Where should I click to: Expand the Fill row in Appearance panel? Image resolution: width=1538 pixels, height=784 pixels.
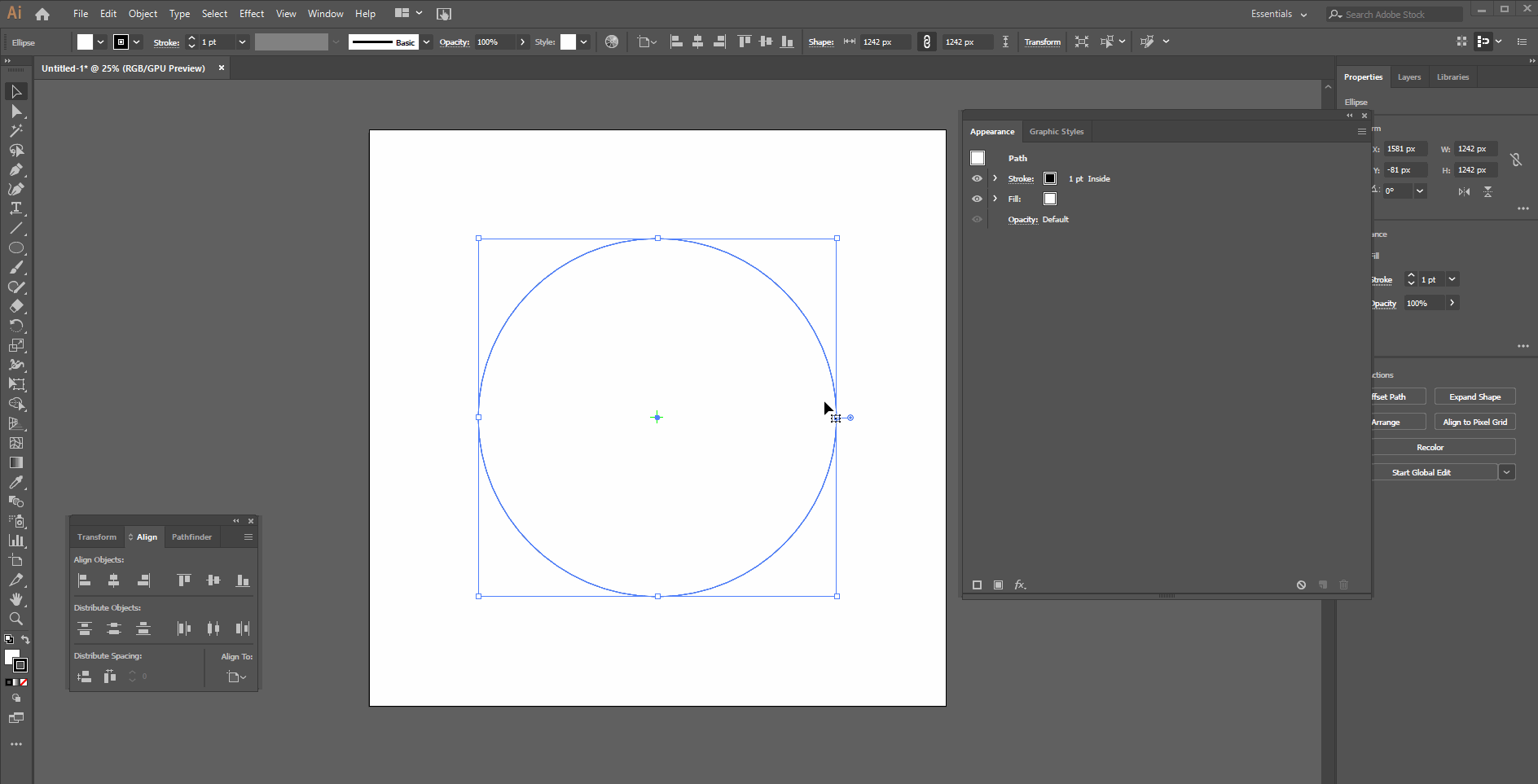pyautogui.click(x=995, y=199)
